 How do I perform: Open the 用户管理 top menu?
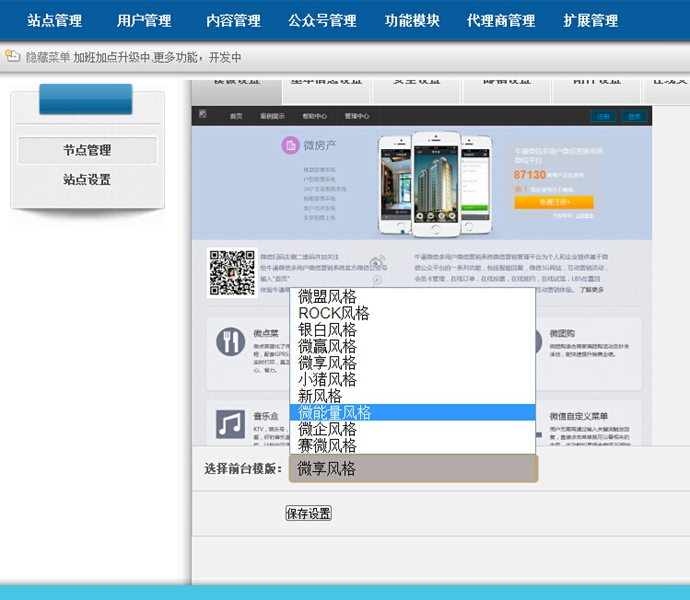[x=143, y=21]
